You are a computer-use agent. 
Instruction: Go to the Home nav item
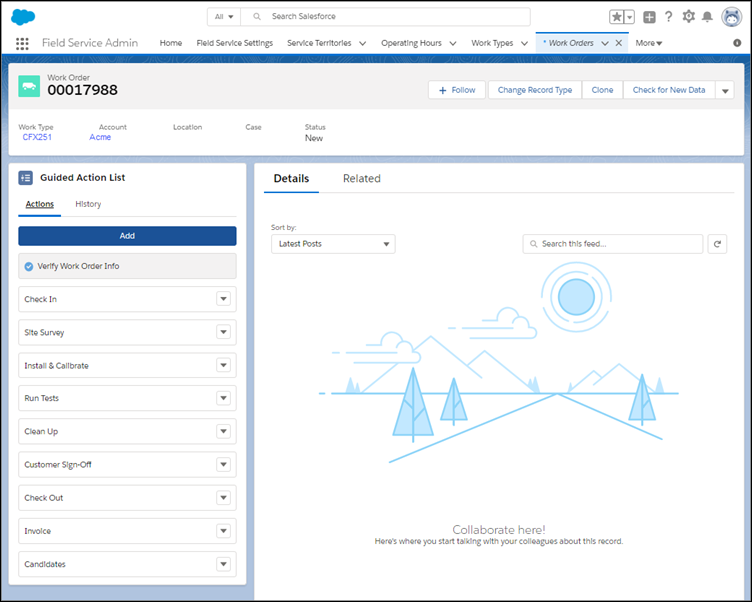click(171, 43)
